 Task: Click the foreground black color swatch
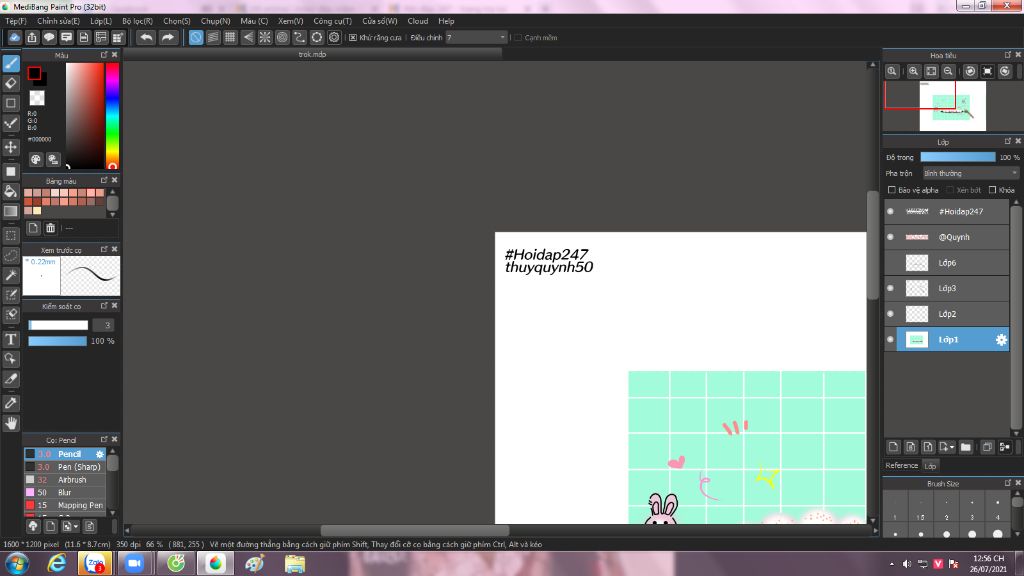pos(35,73)
